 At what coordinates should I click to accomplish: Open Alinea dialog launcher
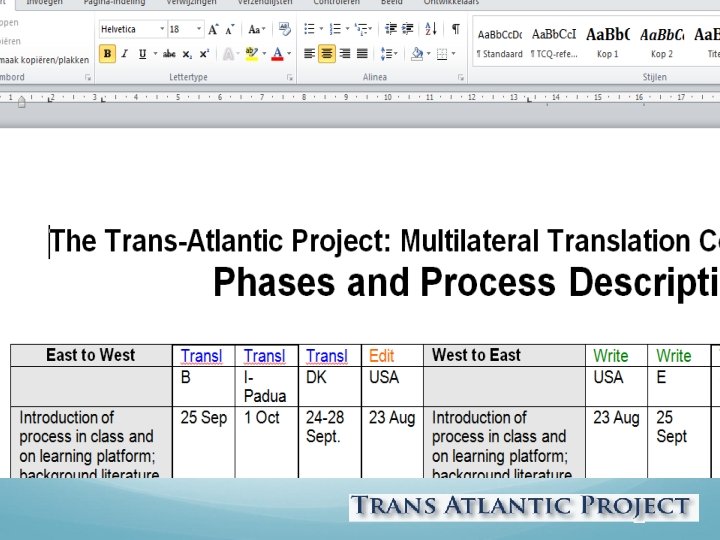(461, 78)
